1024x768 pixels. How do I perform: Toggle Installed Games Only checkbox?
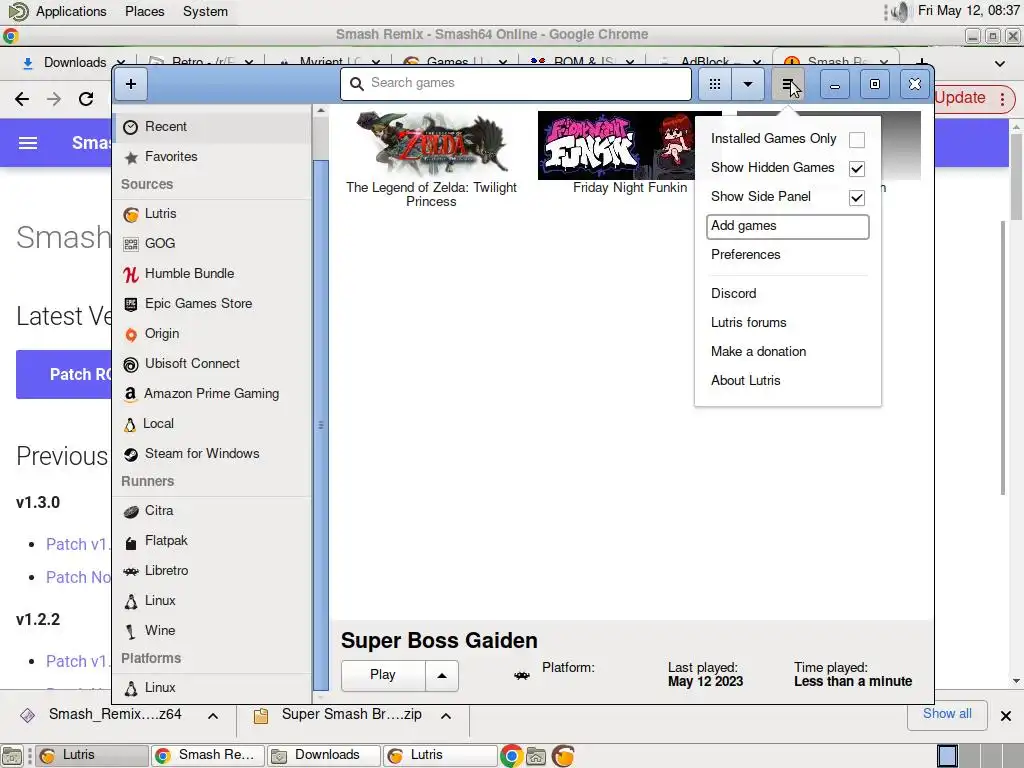[x=857, y=140]
